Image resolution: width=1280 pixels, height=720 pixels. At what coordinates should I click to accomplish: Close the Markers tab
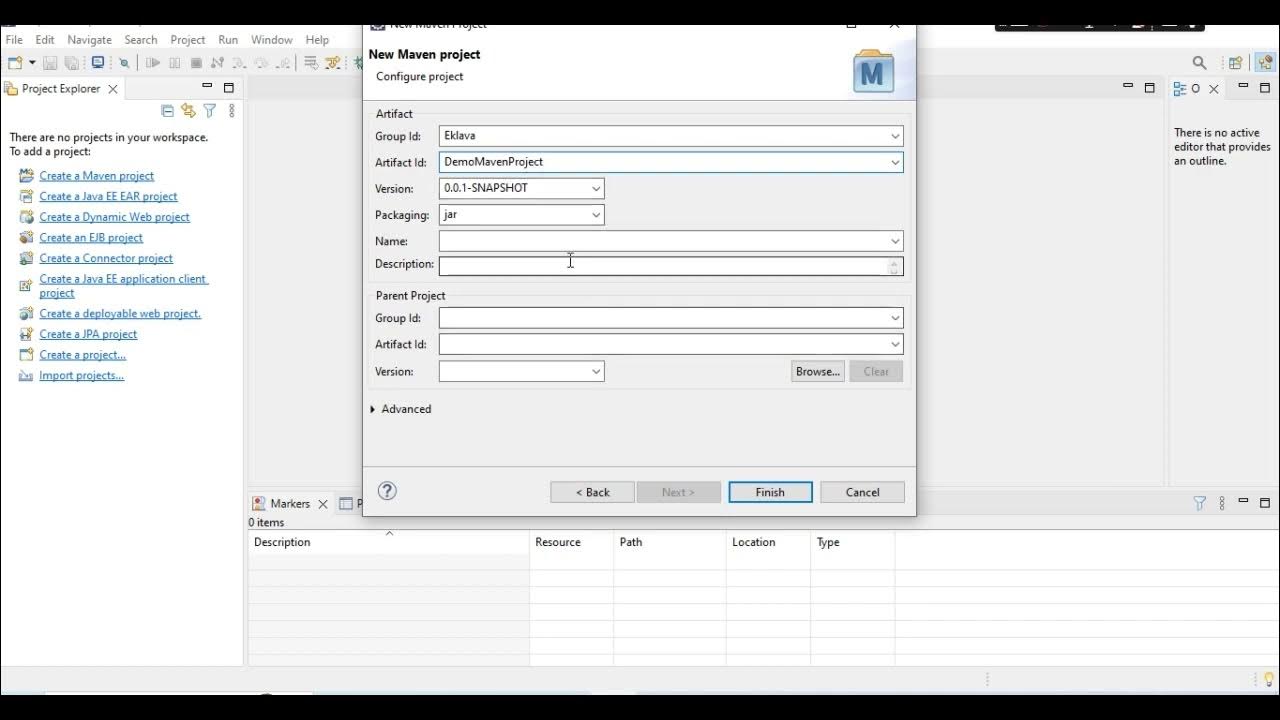323,504
